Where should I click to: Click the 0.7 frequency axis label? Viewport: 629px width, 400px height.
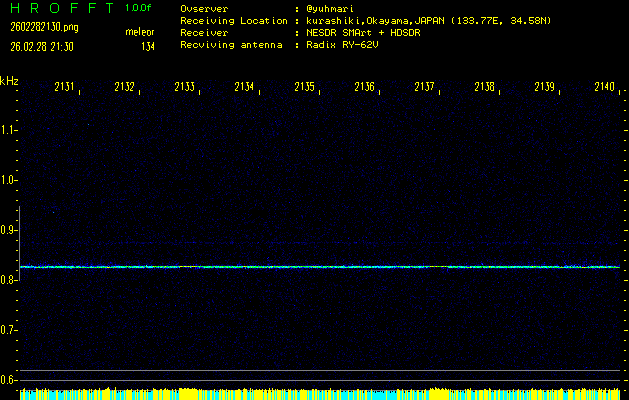8,330
